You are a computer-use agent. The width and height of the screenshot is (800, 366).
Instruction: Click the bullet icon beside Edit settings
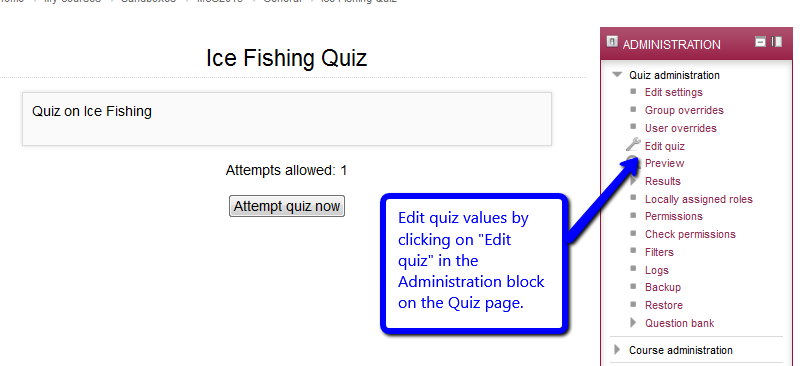click(x=634, y=91)
